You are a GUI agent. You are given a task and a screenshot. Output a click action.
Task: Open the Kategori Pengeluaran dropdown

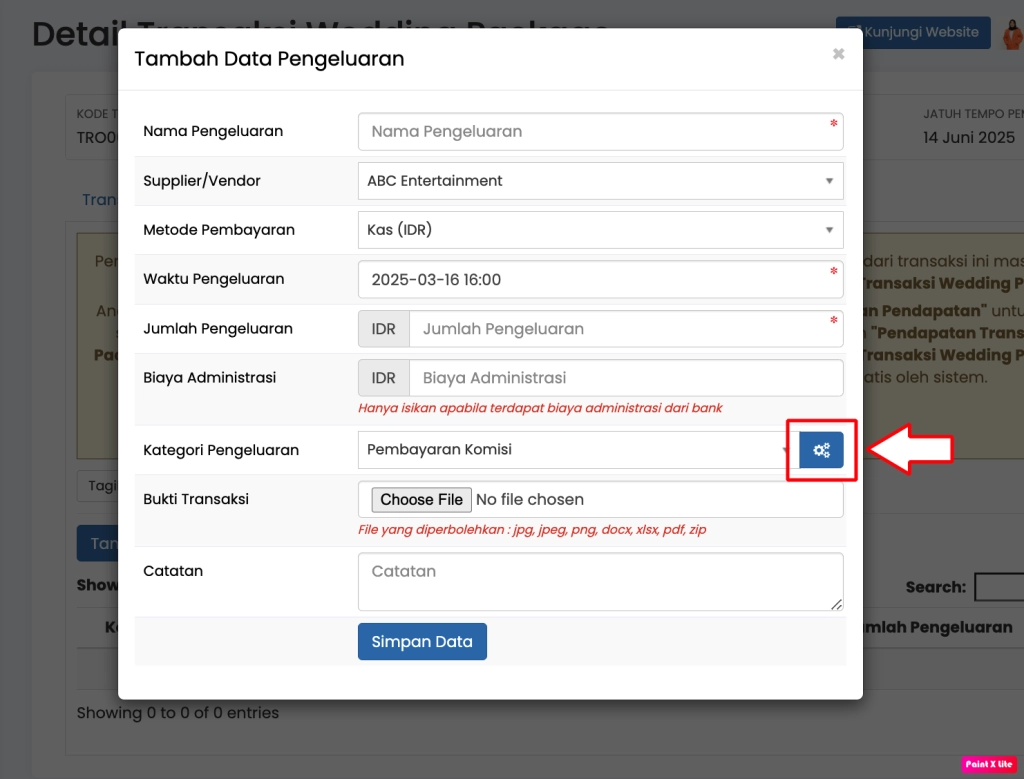coord(577,450)
